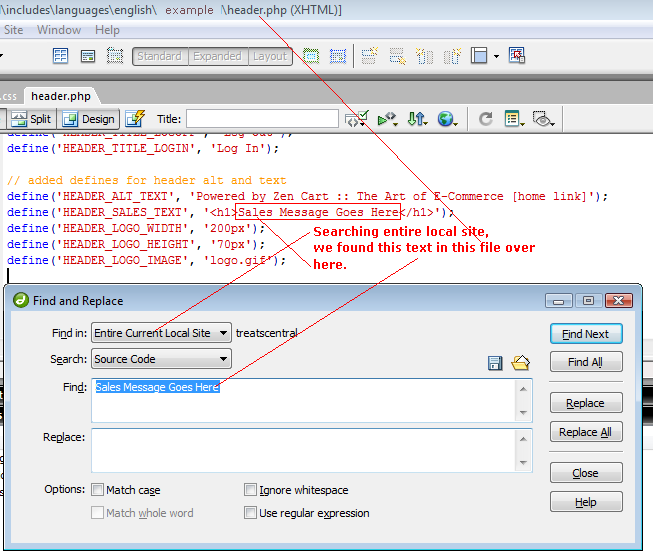Click the HEADER_LOGO_WIDTH define line
Image resolution: width=653 pixels, height=557 pixels.
[x=136, y=228]
